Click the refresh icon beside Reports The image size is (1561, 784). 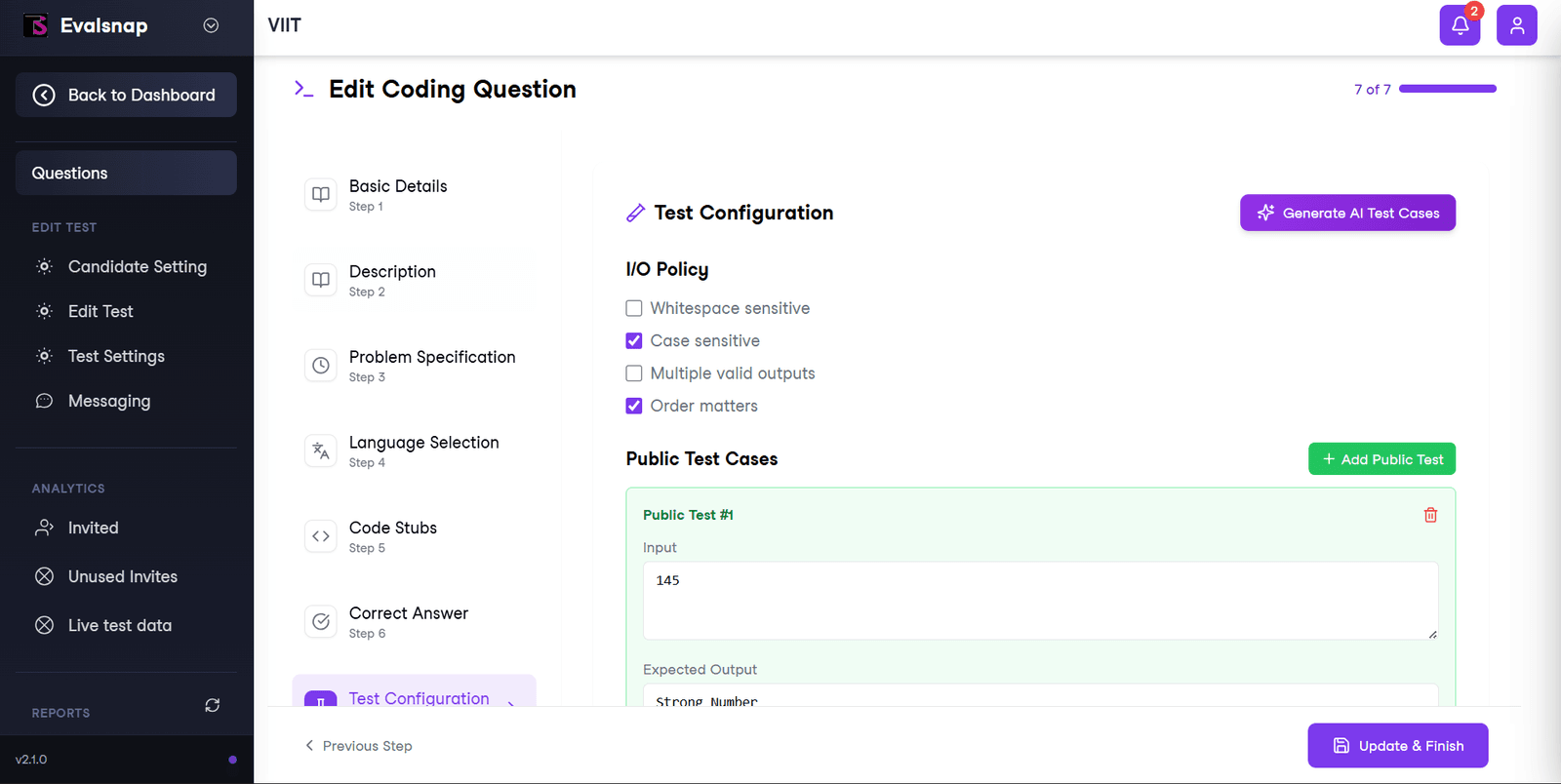pyautogui.click(x=212, y=705)
